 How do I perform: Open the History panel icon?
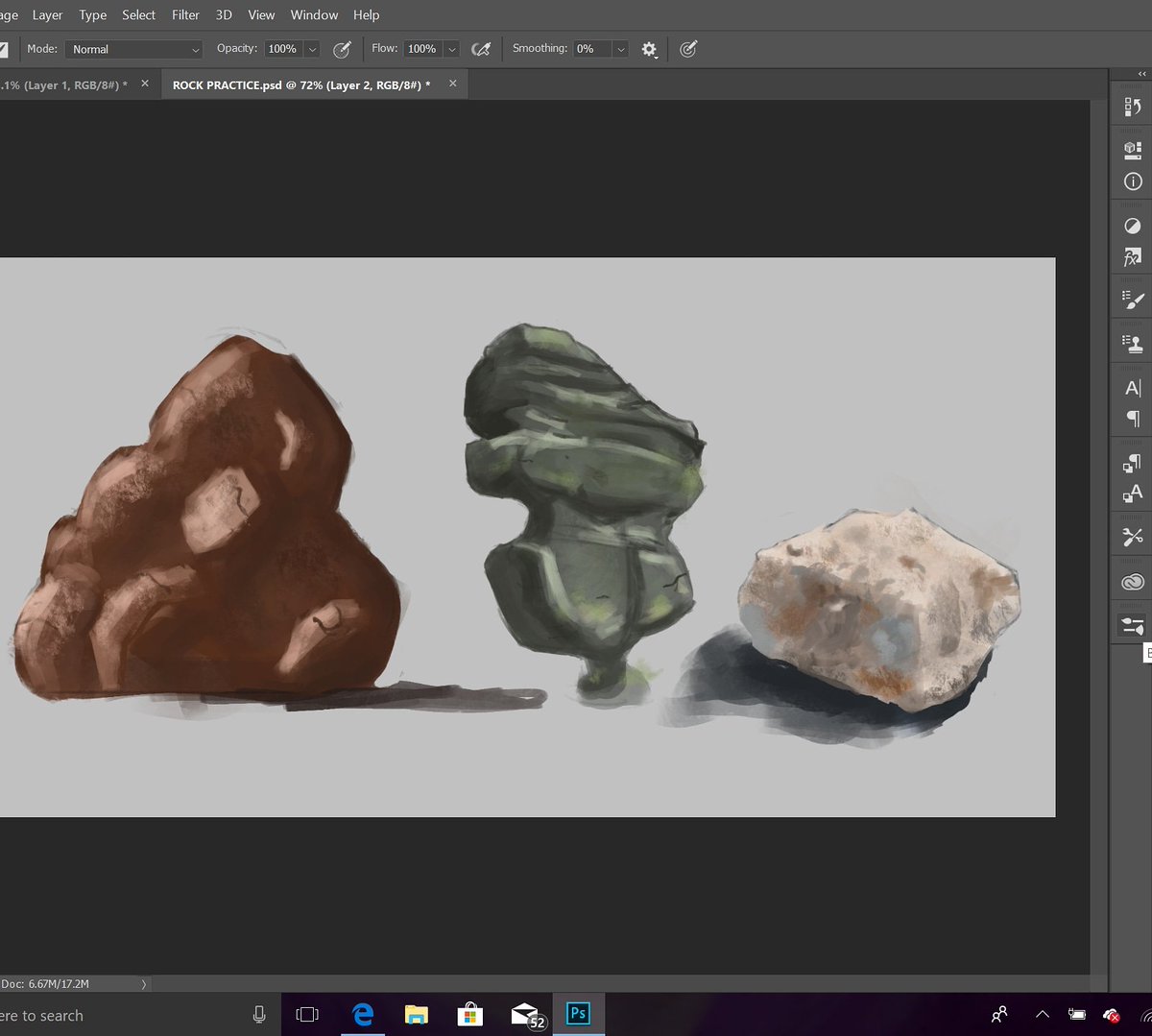1133,108
